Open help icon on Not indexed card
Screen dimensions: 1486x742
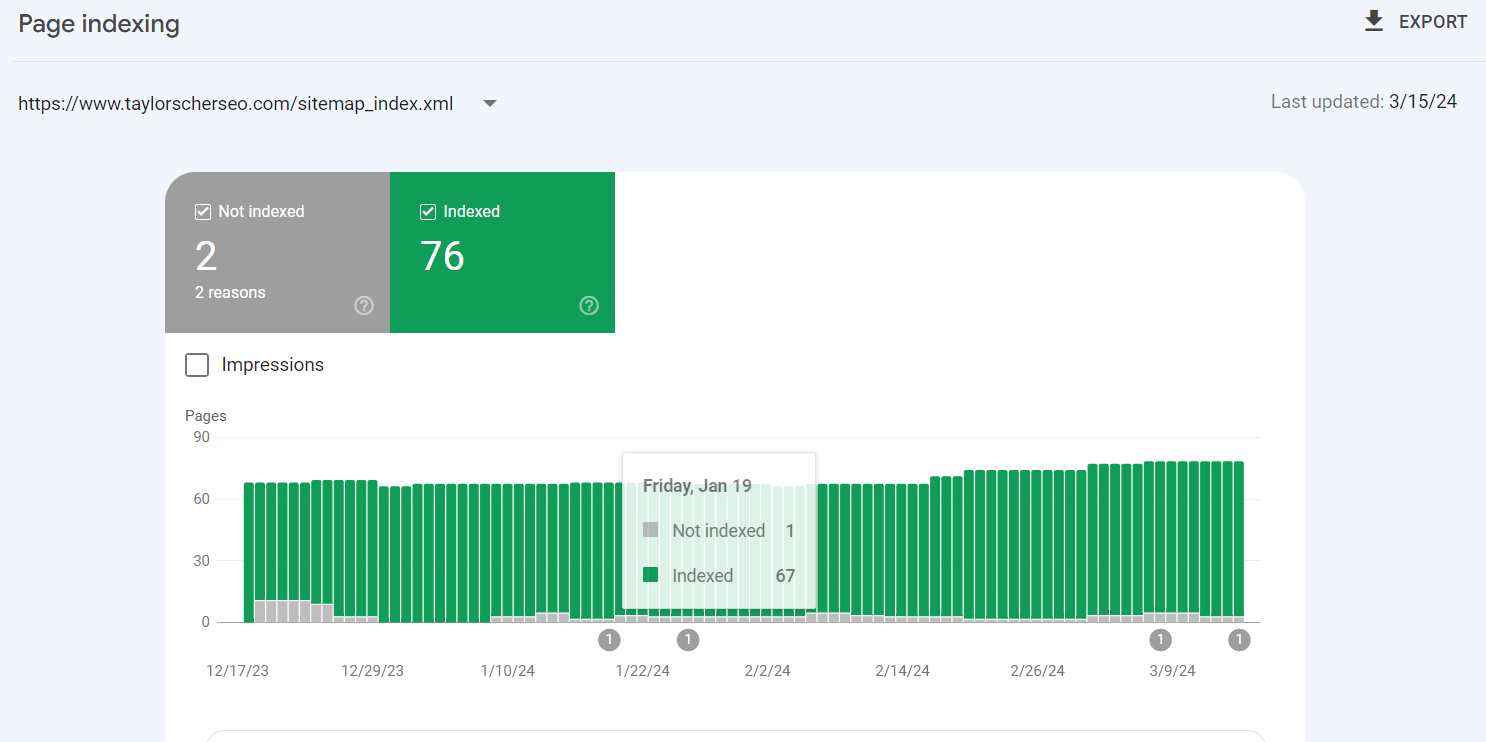pyautogui.click(x=364, y=306)
